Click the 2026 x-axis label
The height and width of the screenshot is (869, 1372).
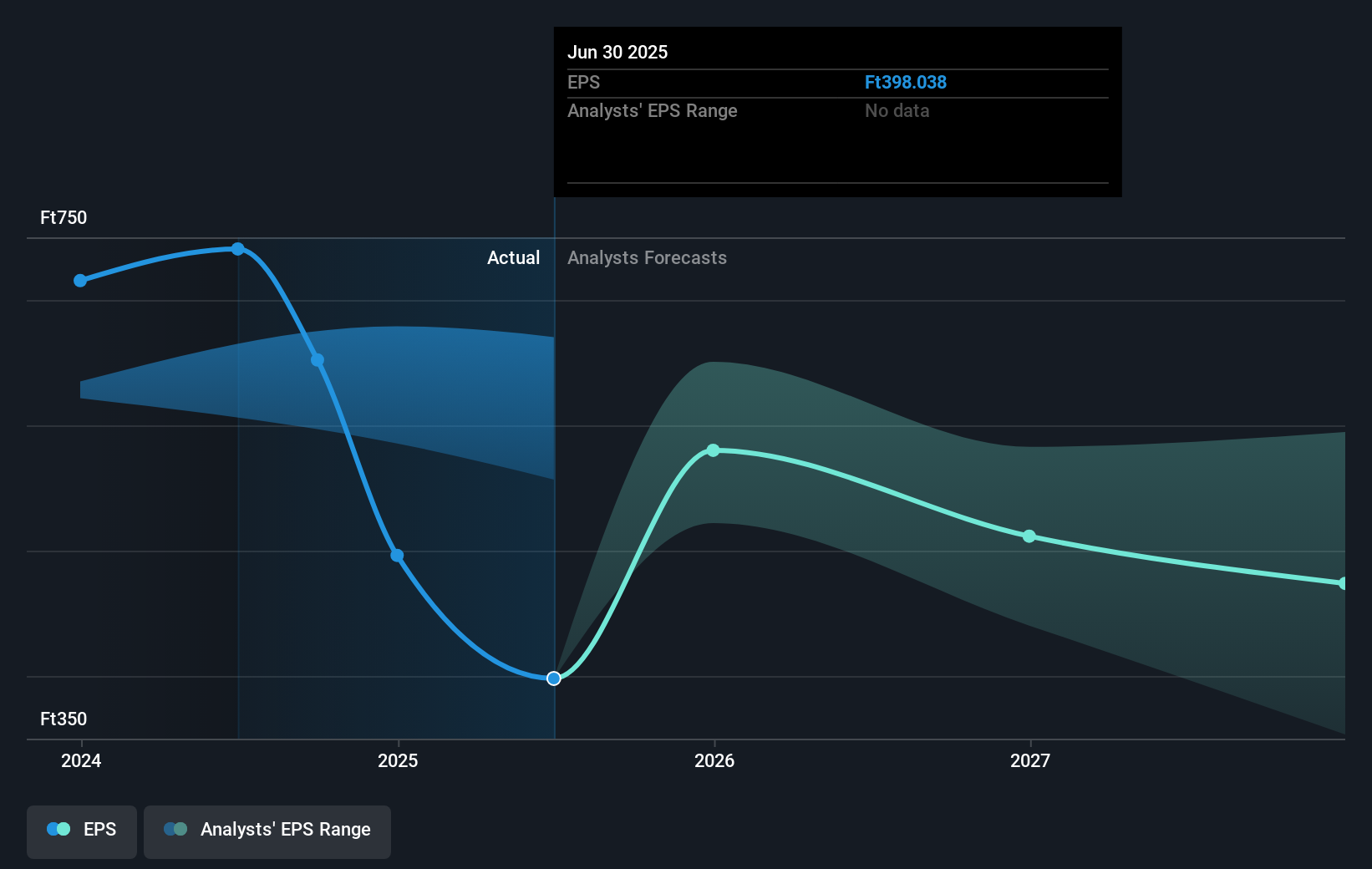pyautogui.click(x=714, y=760)
